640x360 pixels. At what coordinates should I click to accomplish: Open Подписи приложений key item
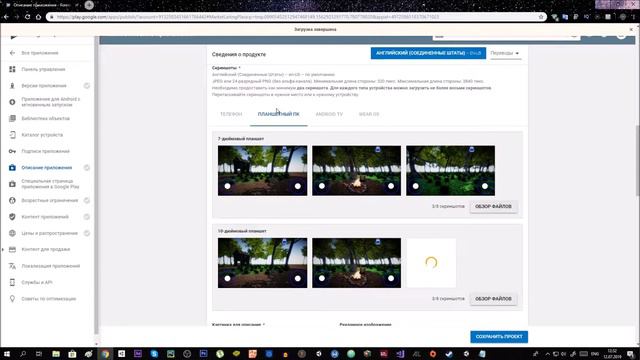[45, 151]
